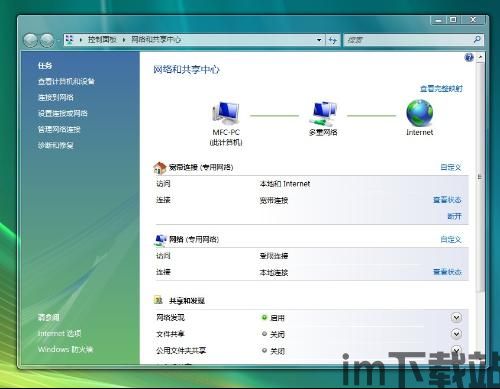
Task: Click 网络和共享中心 in the breadcrumb path
Action: tap(155, 40)
